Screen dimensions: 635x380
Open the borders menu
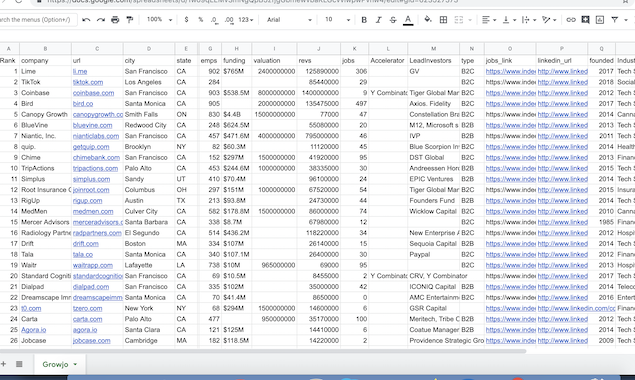[443, 19]
